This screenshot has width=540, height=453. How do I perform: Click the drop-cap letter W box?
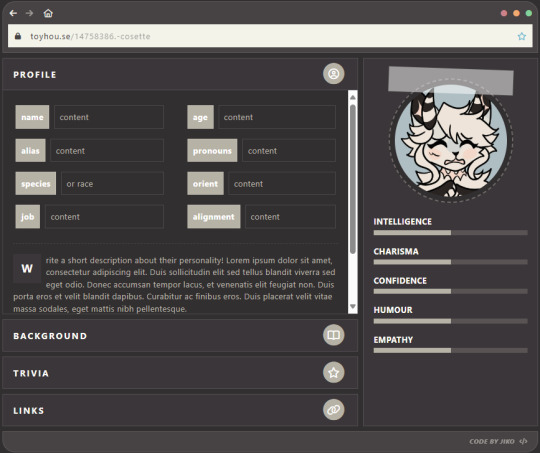(x=27, y=268)
